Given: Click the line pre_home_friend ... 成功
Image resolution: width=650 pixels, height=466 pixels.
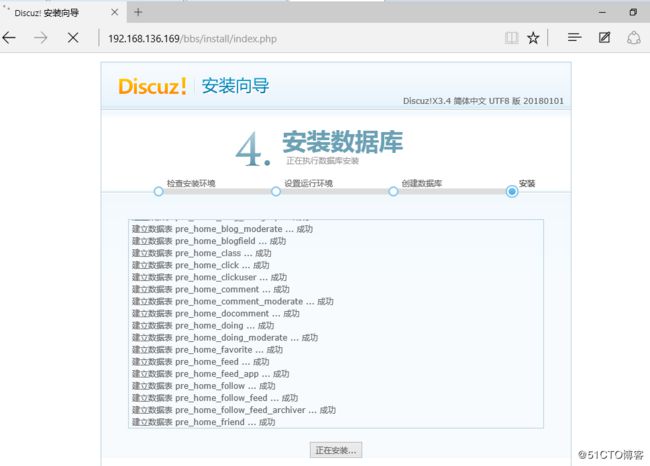Looking at the screenshot, I should click(x=204, y=422).
